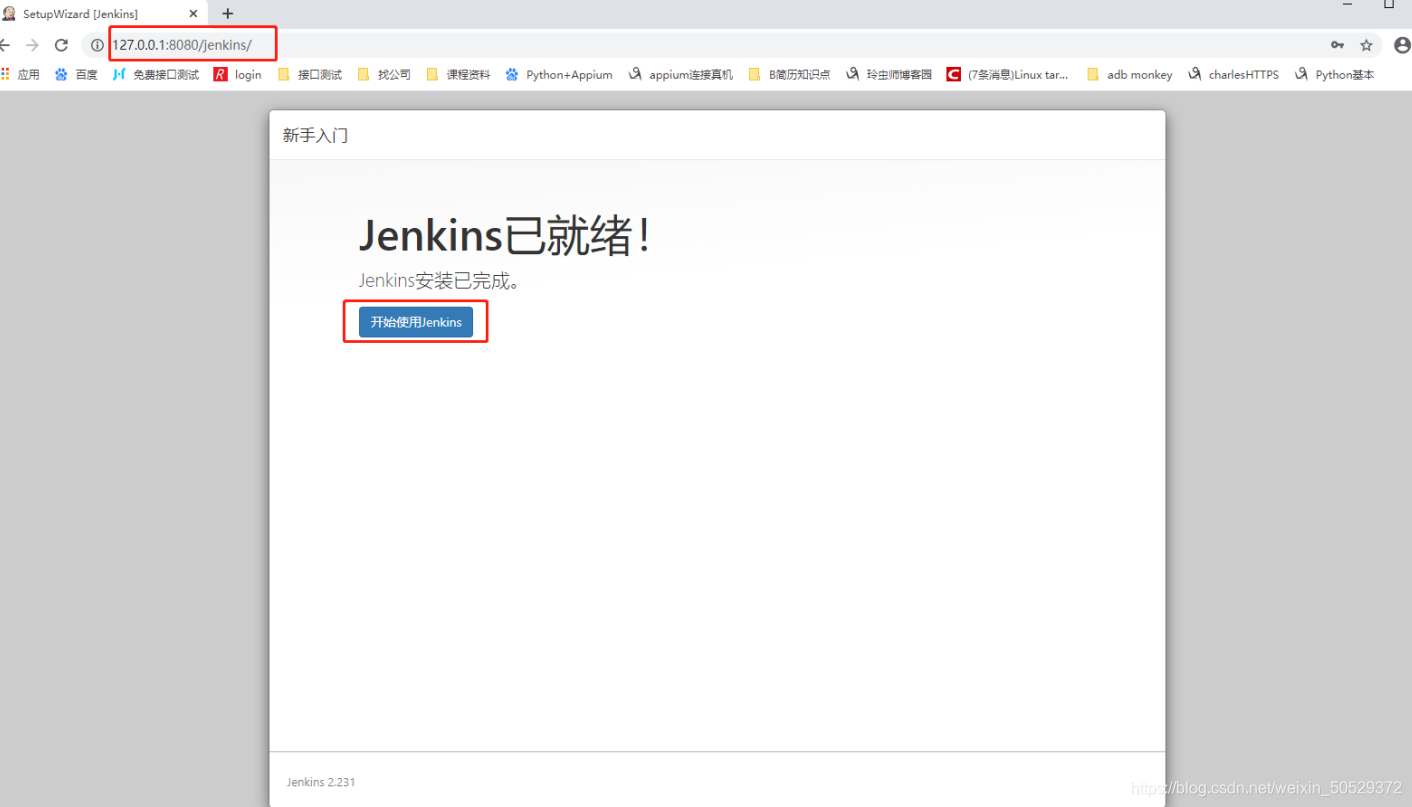Viewport: 1412px width, 807px height.
Task: Open the adb monkey bookmark folder
Action: 1129,74
